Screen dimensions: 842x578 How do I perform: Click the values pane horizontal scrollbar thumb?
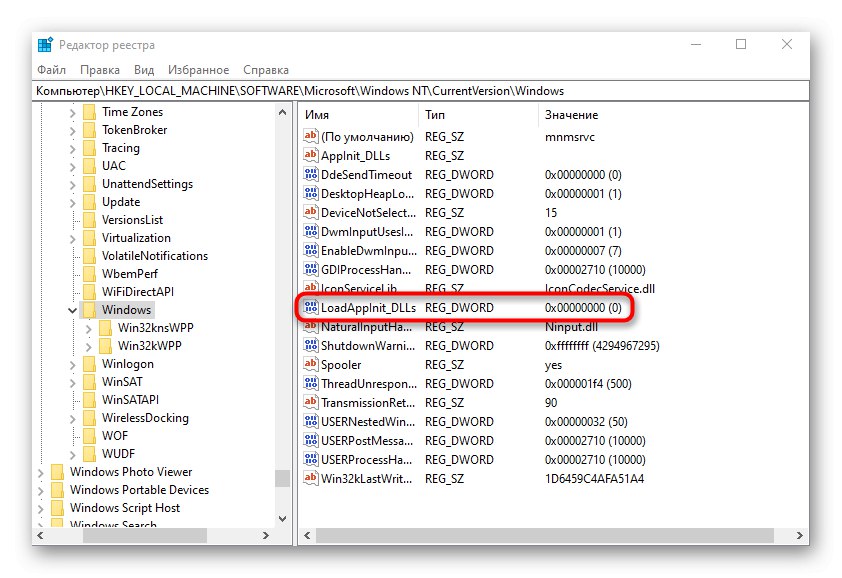(545, 536)
